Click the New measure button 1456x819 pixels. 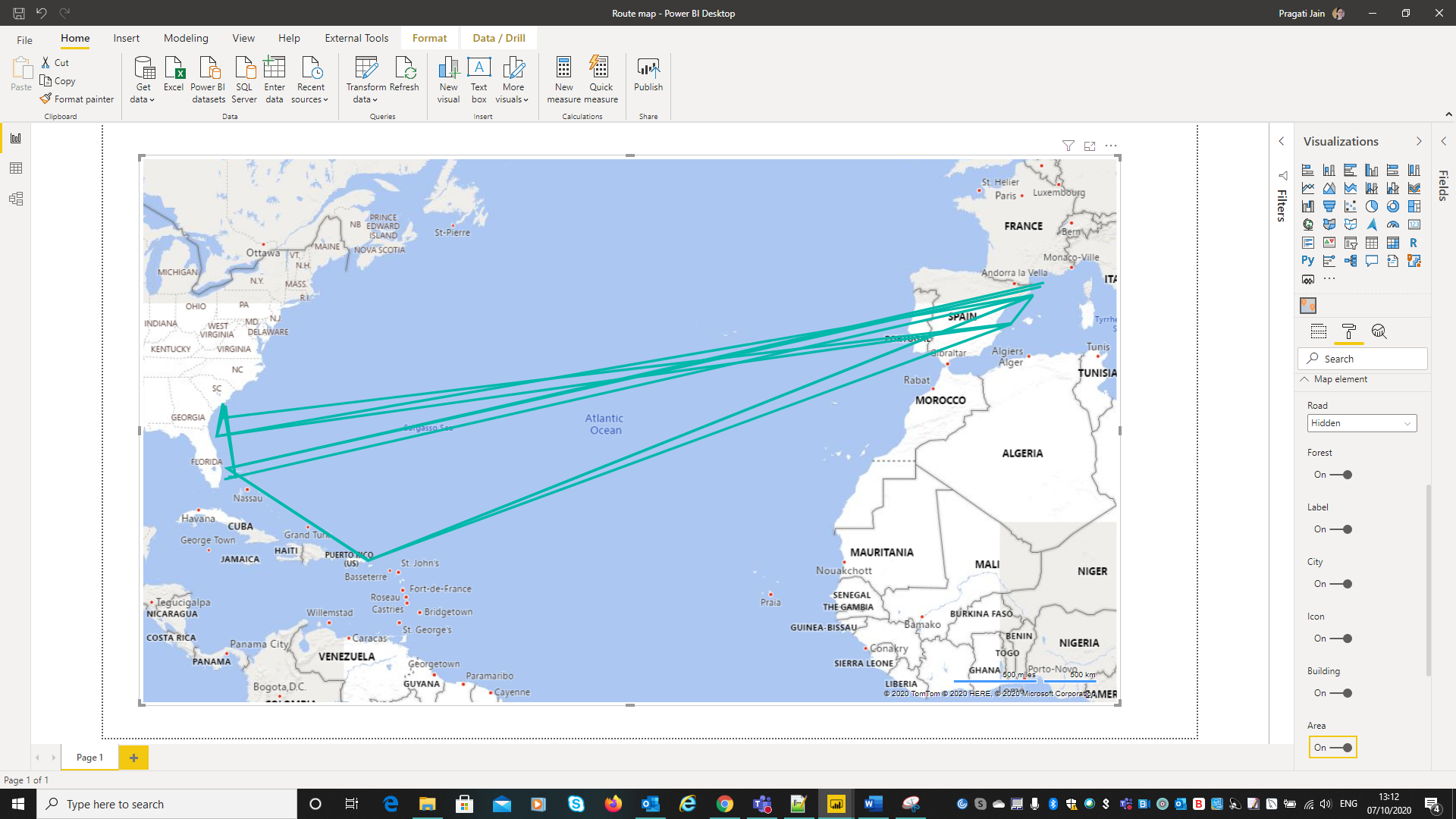click(564, 80)
